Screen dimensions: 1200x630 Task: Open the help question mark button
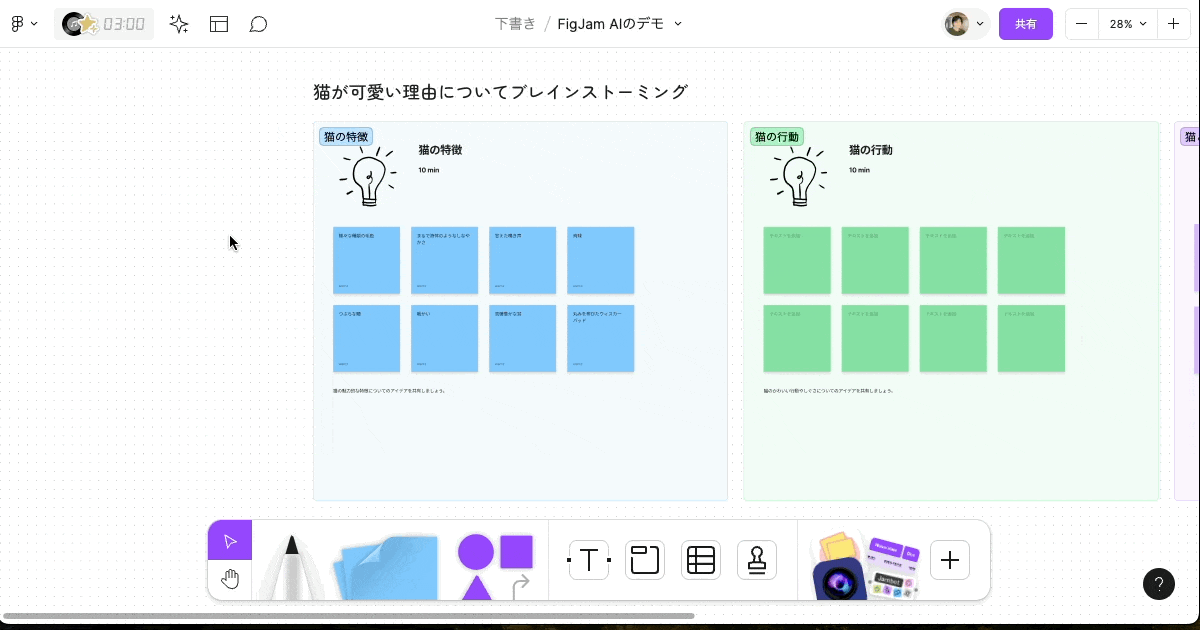(x=1159, y=584)
